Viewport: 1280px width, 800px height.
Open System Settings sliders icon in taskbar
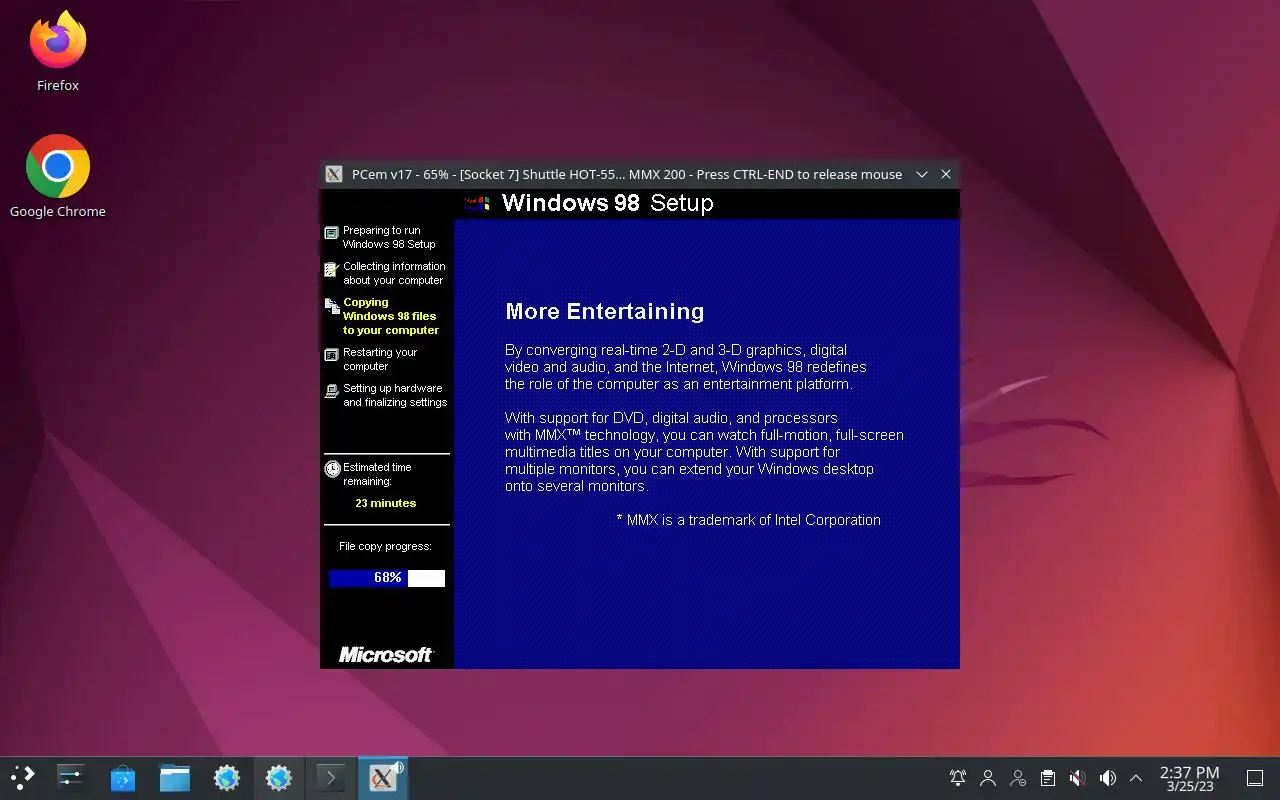pos(71,778)
